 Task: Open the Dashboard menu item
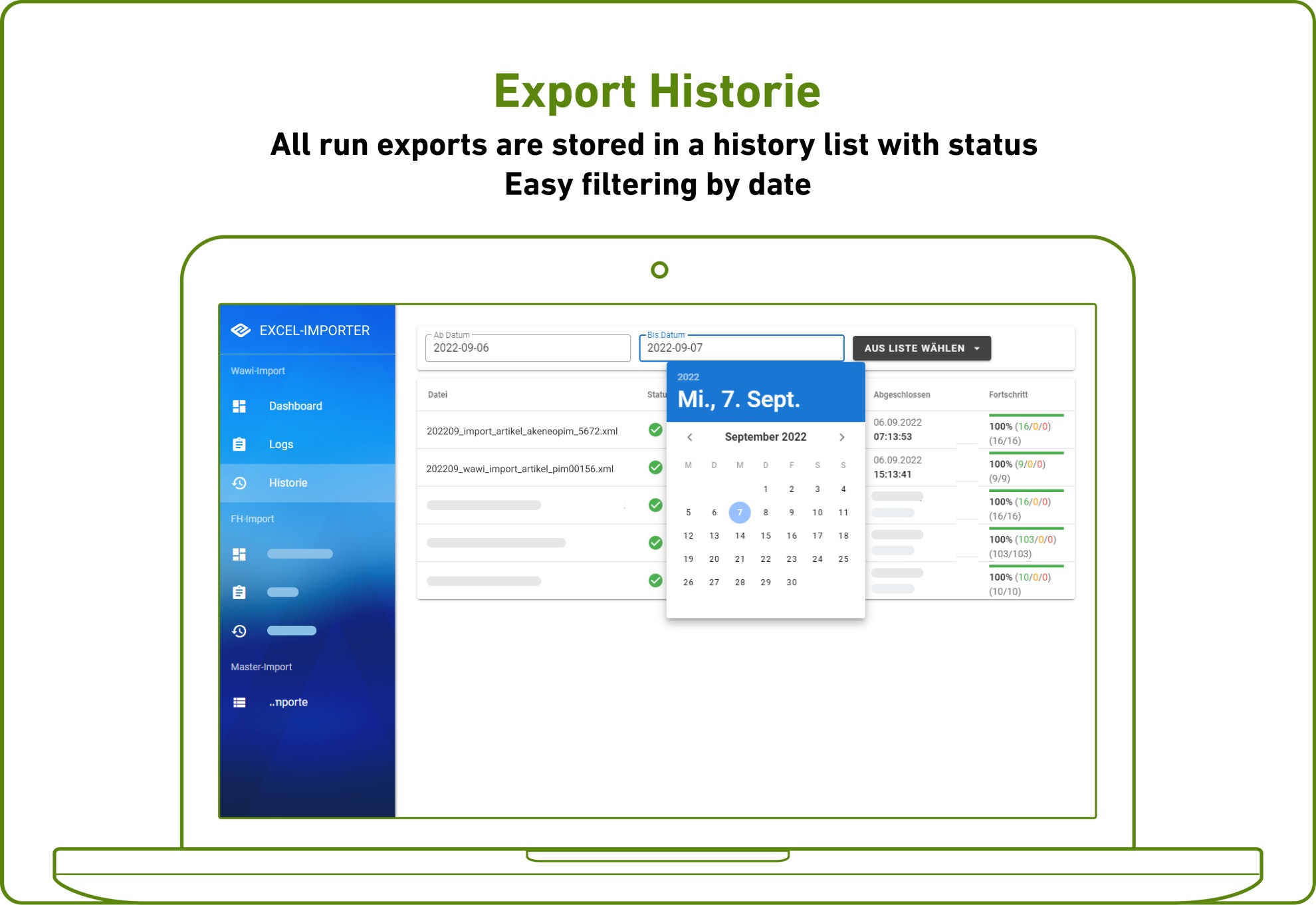pyautogui.click(x=295, y=406)
